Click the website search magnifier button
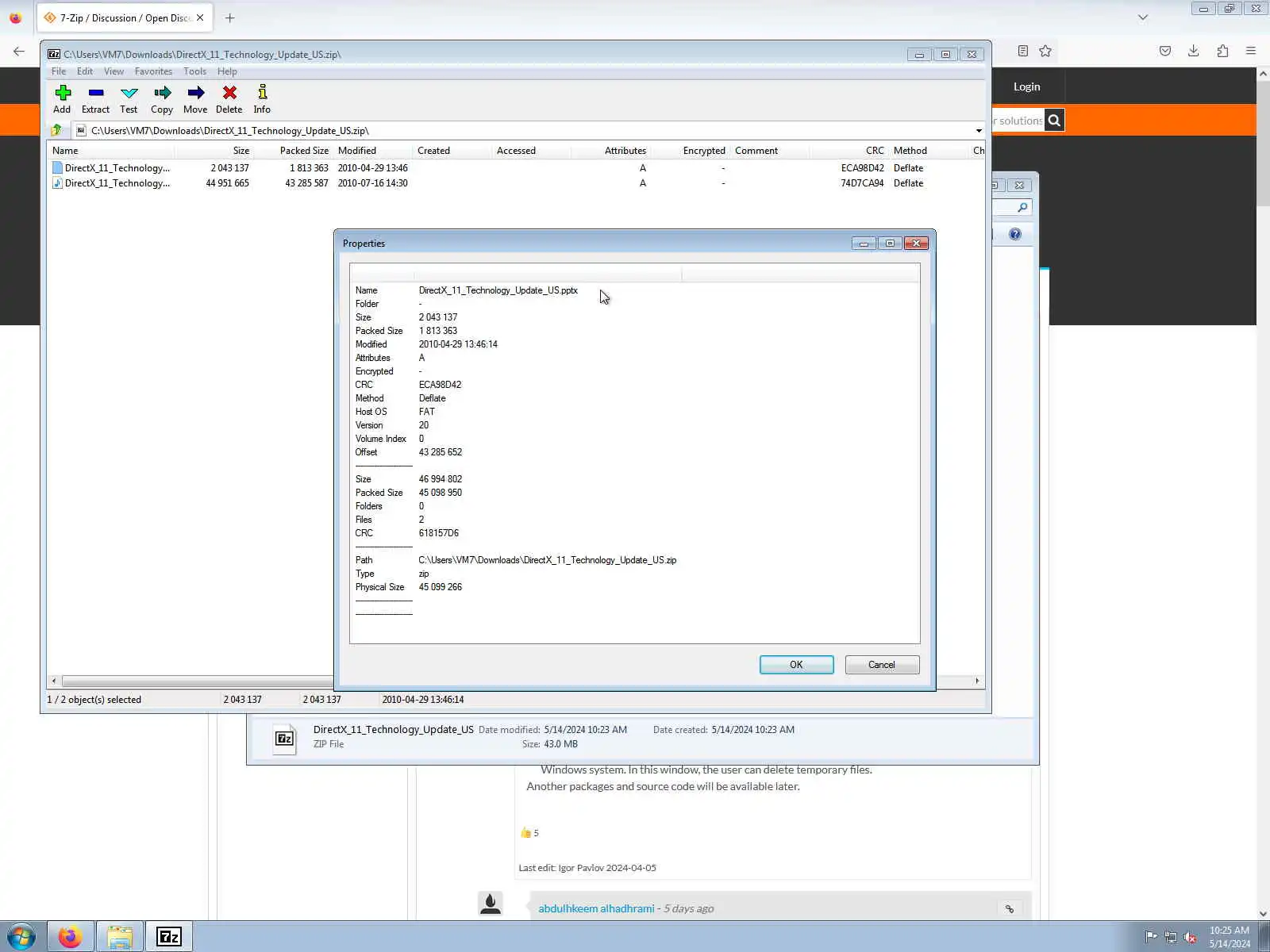The width and height of the screenshot is (1270, 952). 1054,121
